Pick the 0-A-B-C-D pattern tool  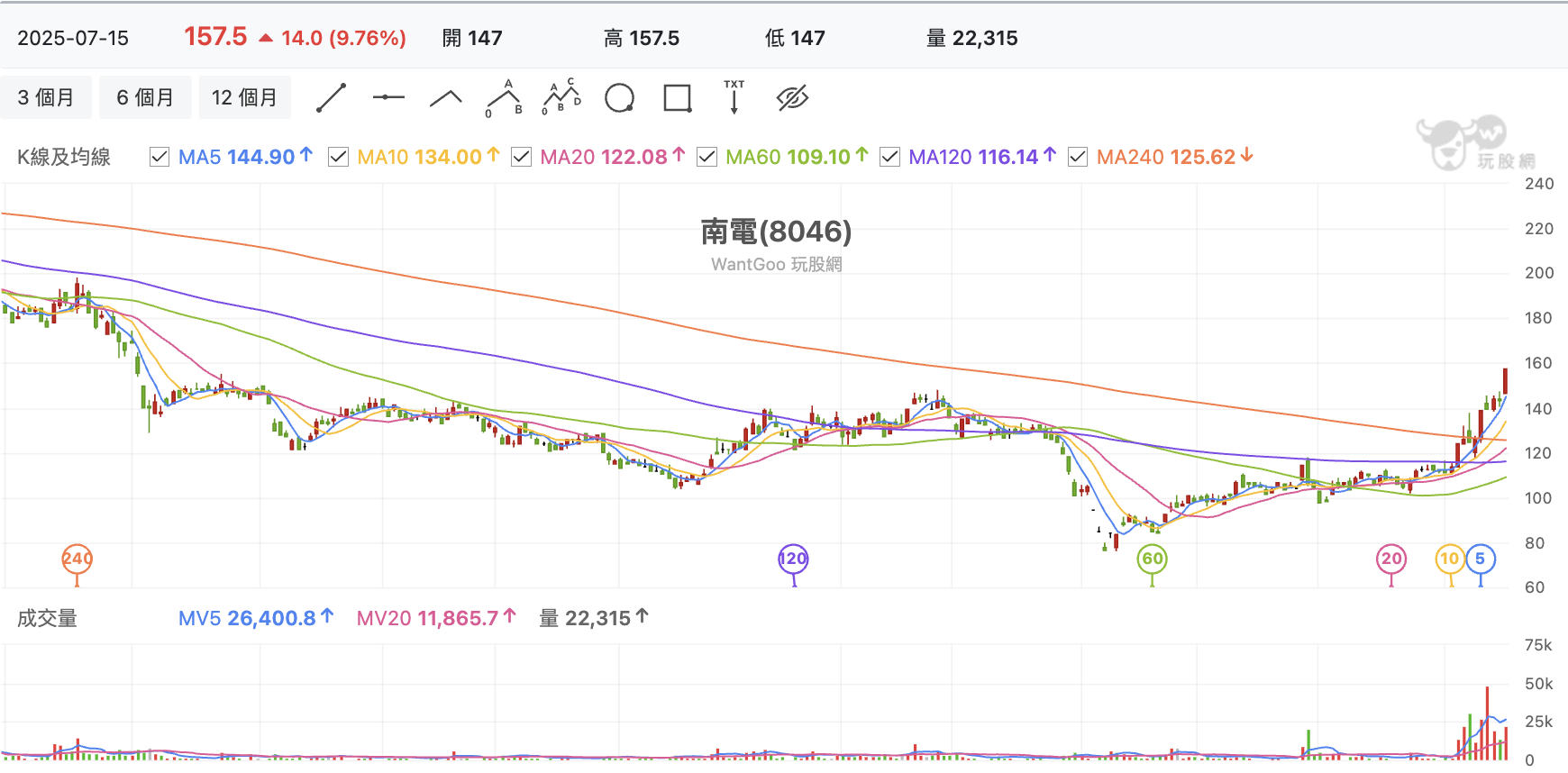point(561,97)
